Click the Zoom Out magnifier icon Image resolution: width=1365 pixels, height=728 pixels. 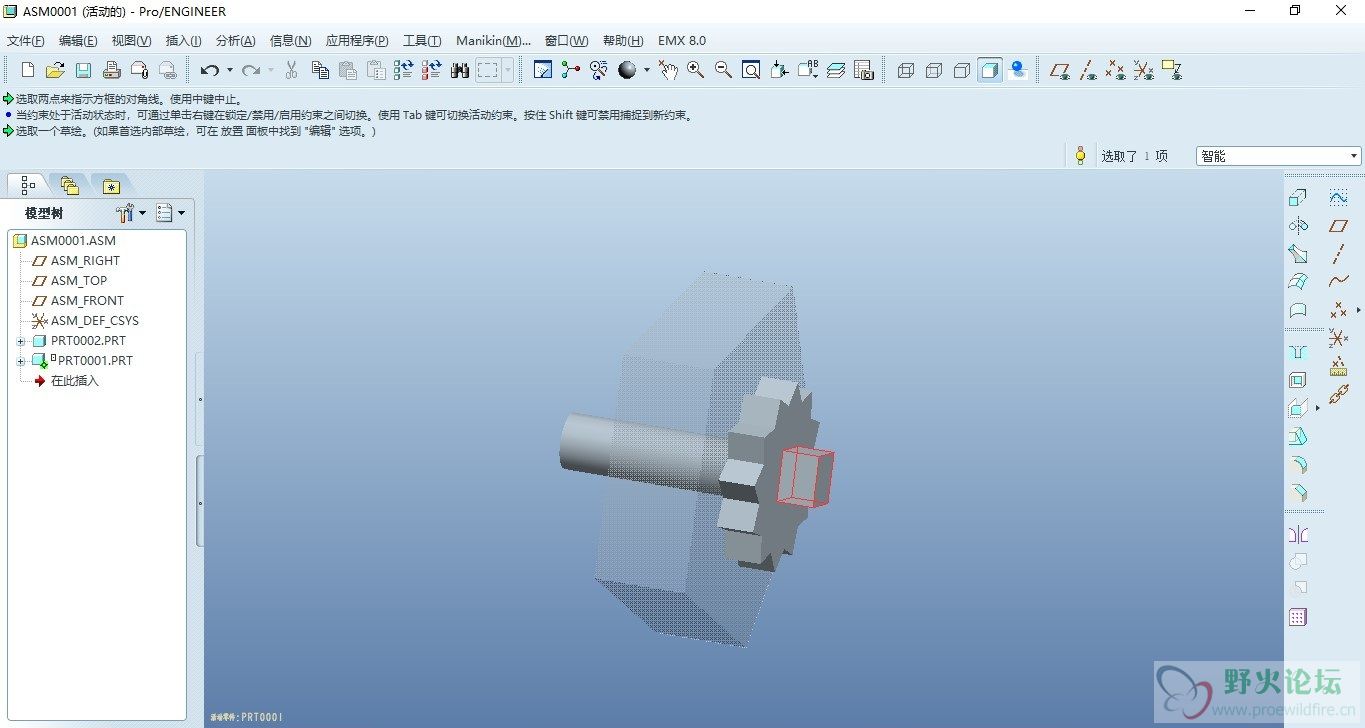tap(723, 70)
